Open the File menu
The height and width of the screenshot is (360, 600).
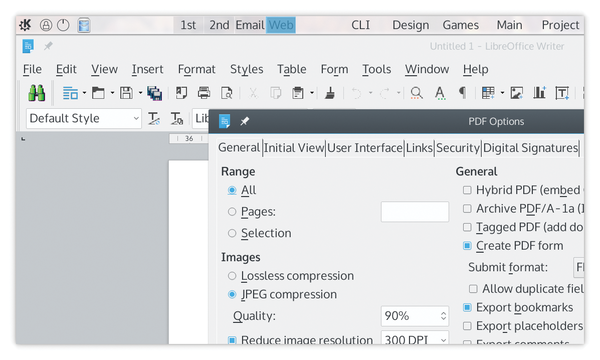pos(32,69)
